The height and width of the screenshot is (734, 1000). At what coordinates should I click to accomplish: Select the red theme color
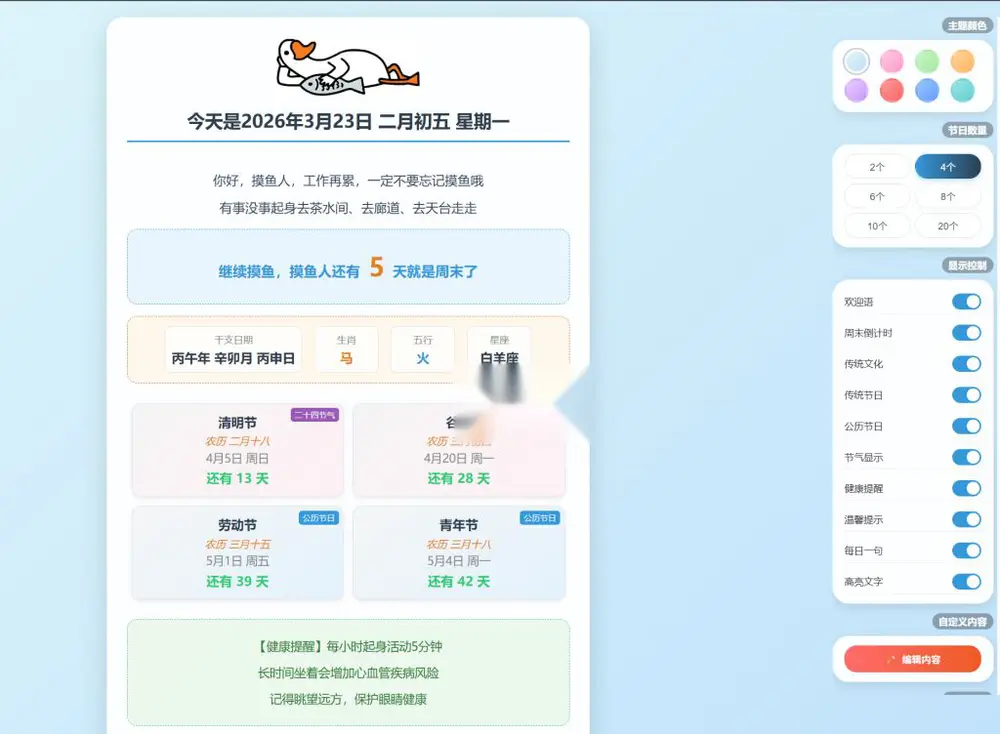click(892, 90)
